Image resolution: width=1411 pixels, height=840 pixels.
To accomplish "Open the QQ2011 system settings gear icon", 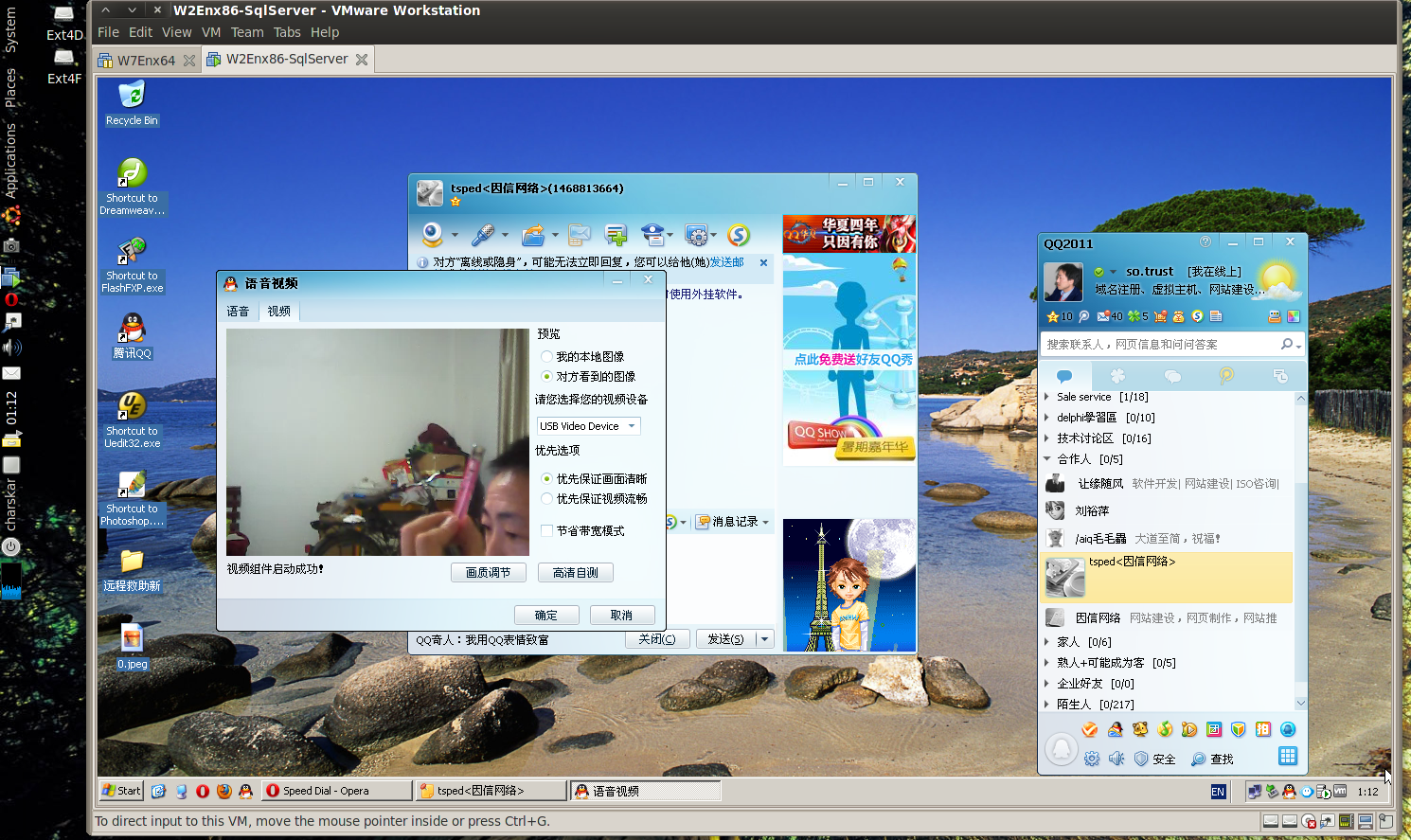I will pyautogui.click(x=1092, y=759).
